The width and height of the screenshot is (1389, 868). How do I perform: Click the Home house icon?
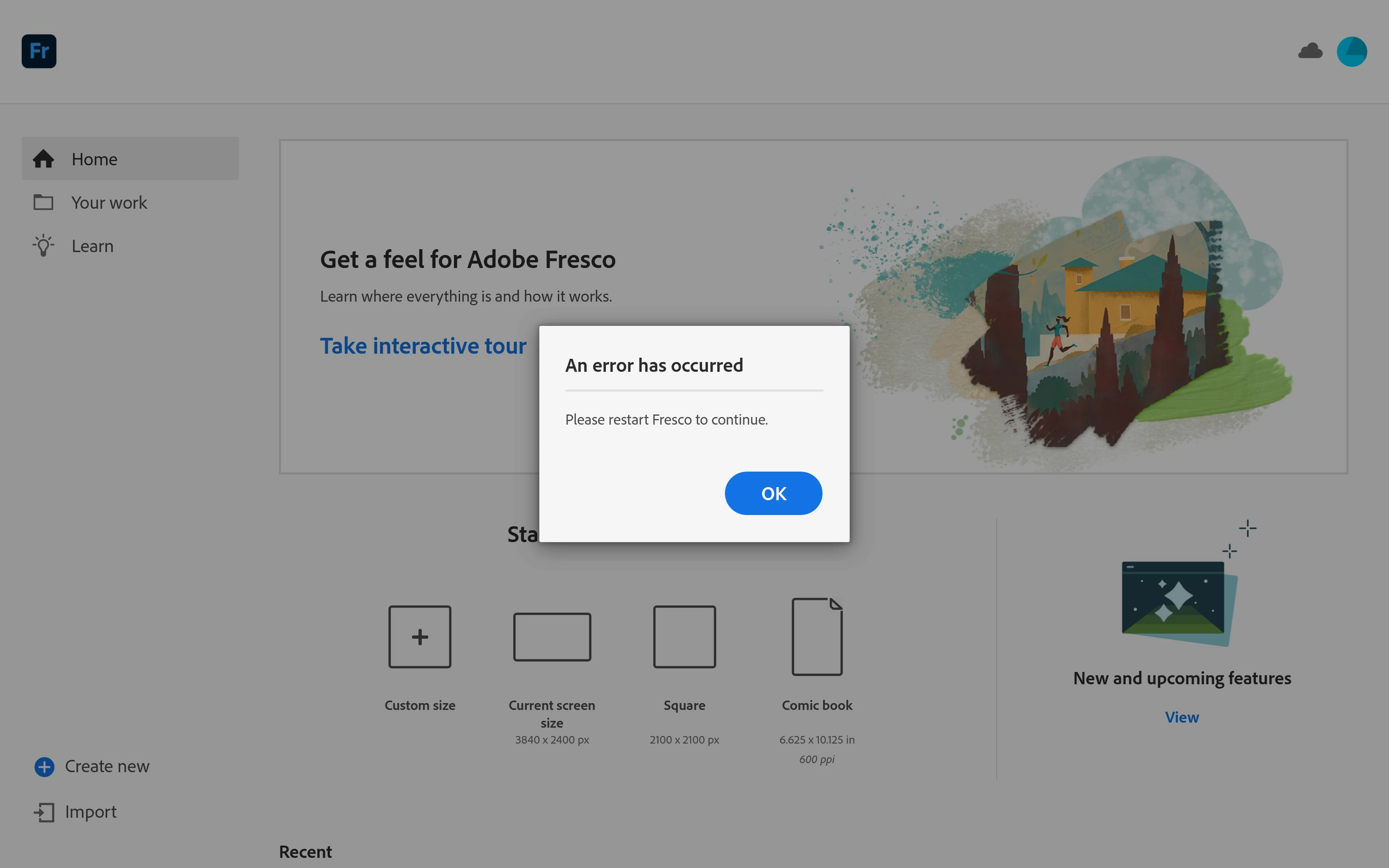coord(44,159)
